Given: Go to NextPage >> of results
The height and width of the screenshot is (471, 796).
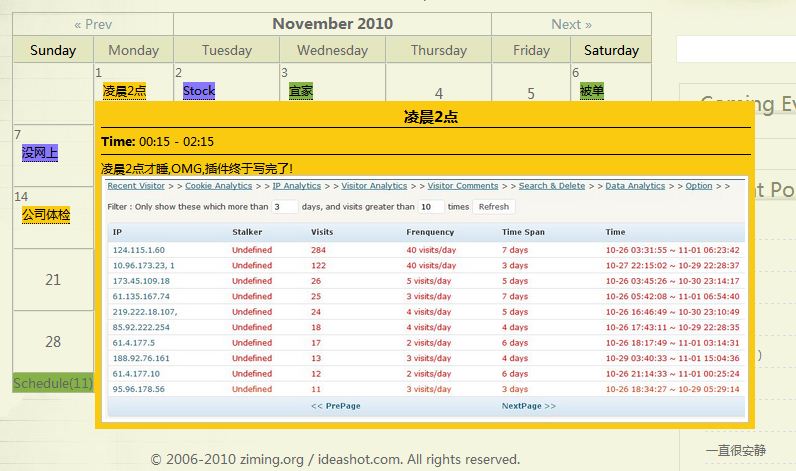Looking at the screenshot, I should click(x=528, y=406).
